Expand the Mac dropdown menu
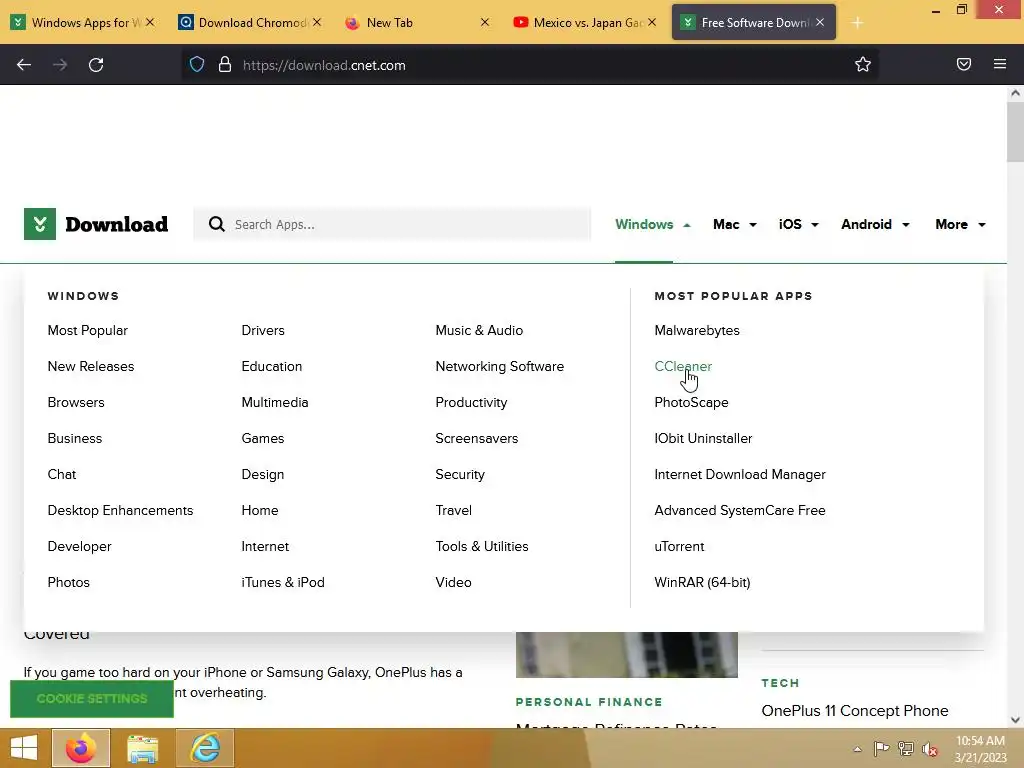Screen dimensions: 1024x768 (x=735, y=224)
